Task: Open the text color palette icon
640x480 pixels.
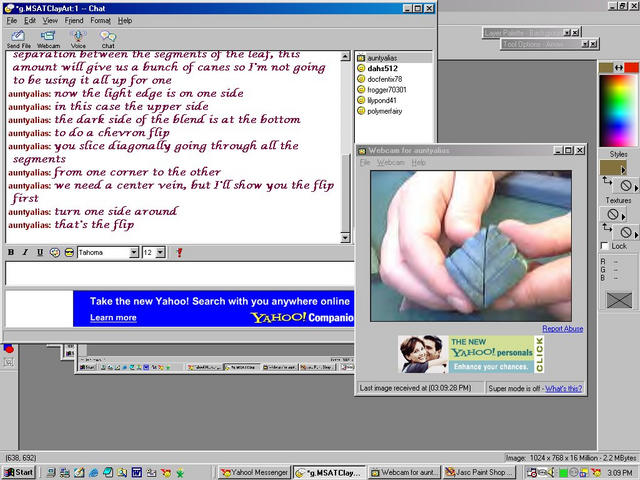Action: 54,253
